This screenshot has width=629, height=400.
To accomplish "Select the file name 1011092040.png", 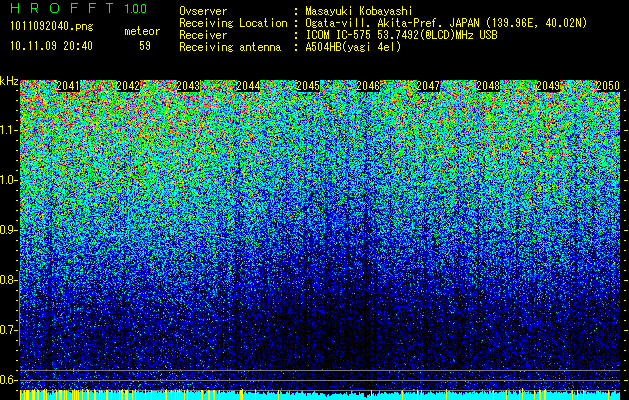I will pyautogui.click(x=52, y=26).
